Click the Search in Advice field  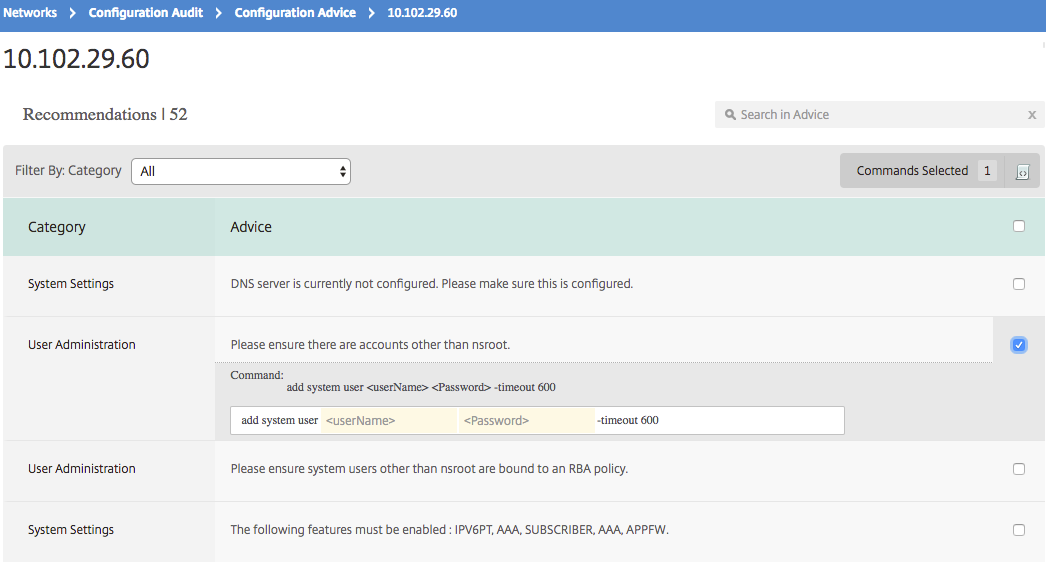(879, 115)
